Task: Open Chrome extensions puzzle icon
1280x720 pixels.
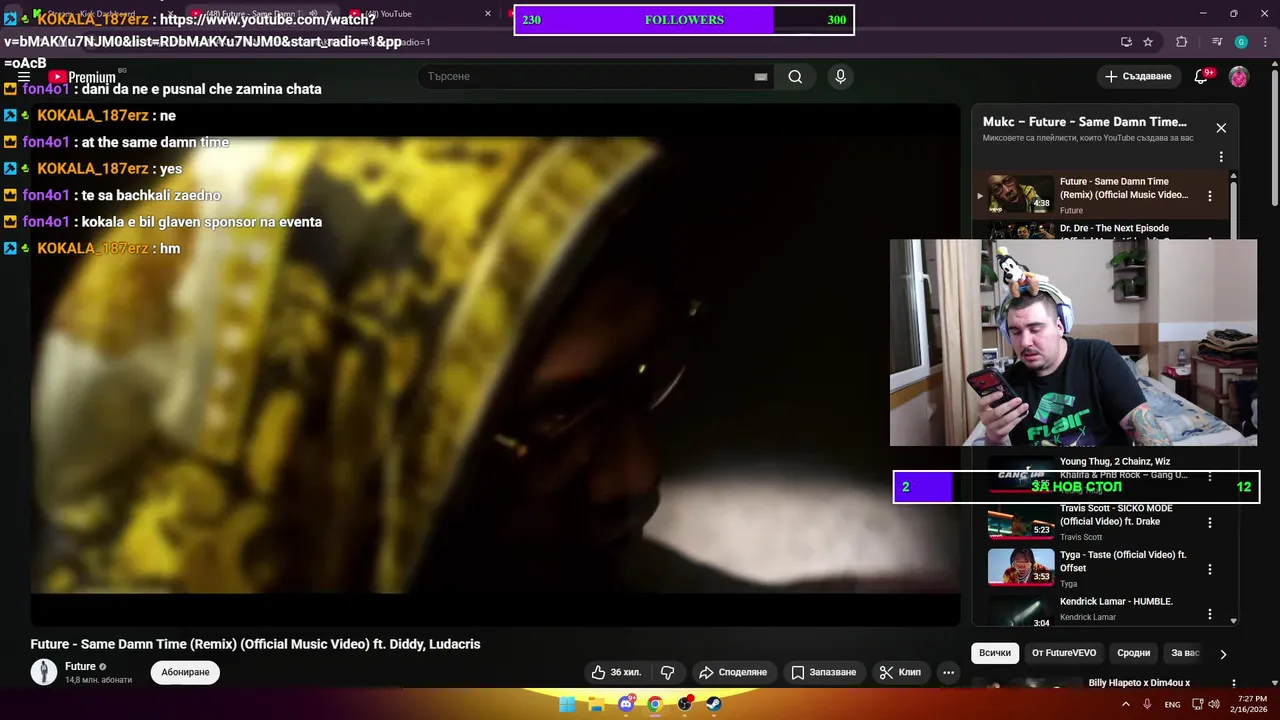Action: tap(1182, 42)
